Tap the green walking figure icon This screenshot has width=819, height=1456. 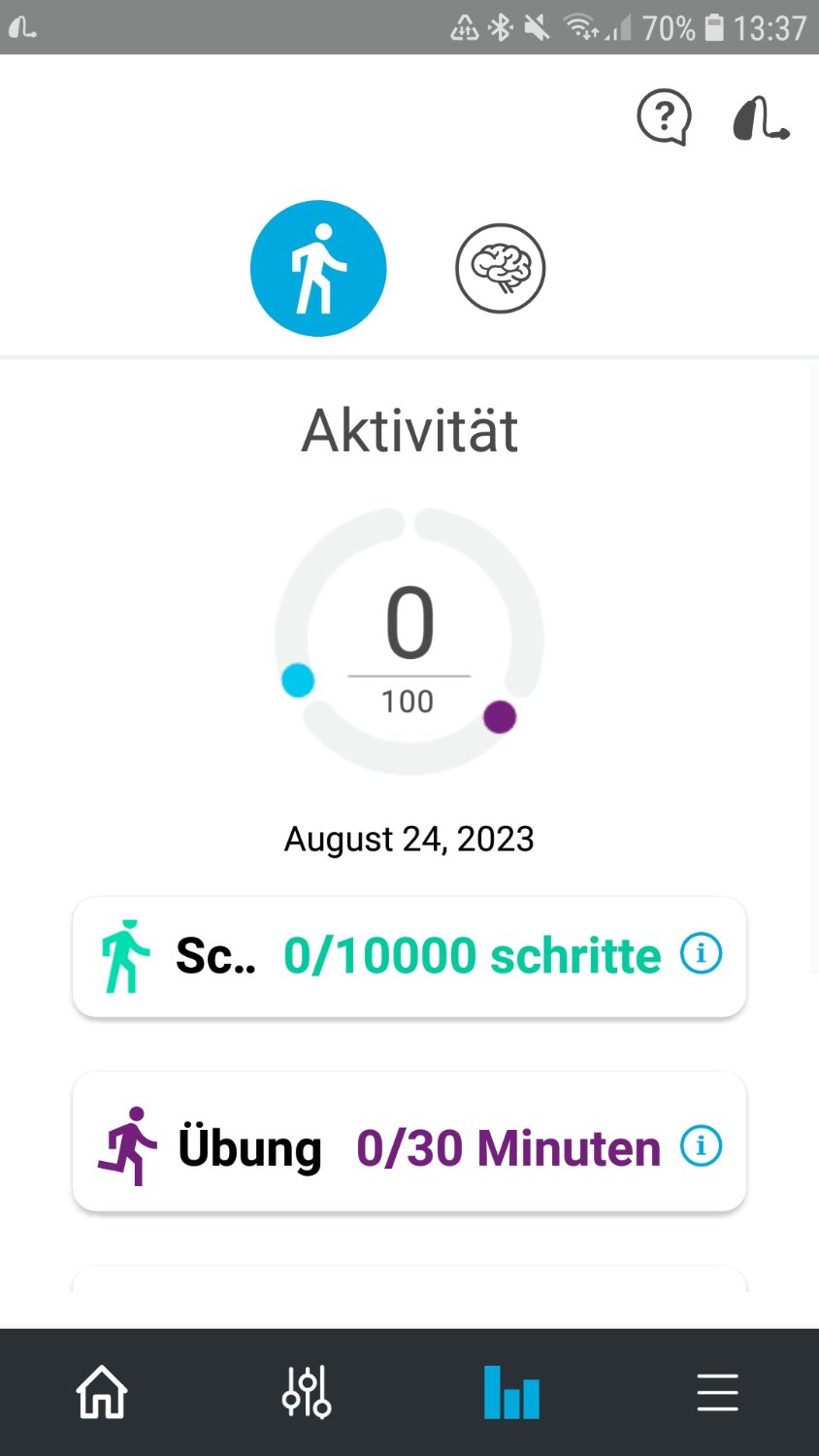[126, 956]
